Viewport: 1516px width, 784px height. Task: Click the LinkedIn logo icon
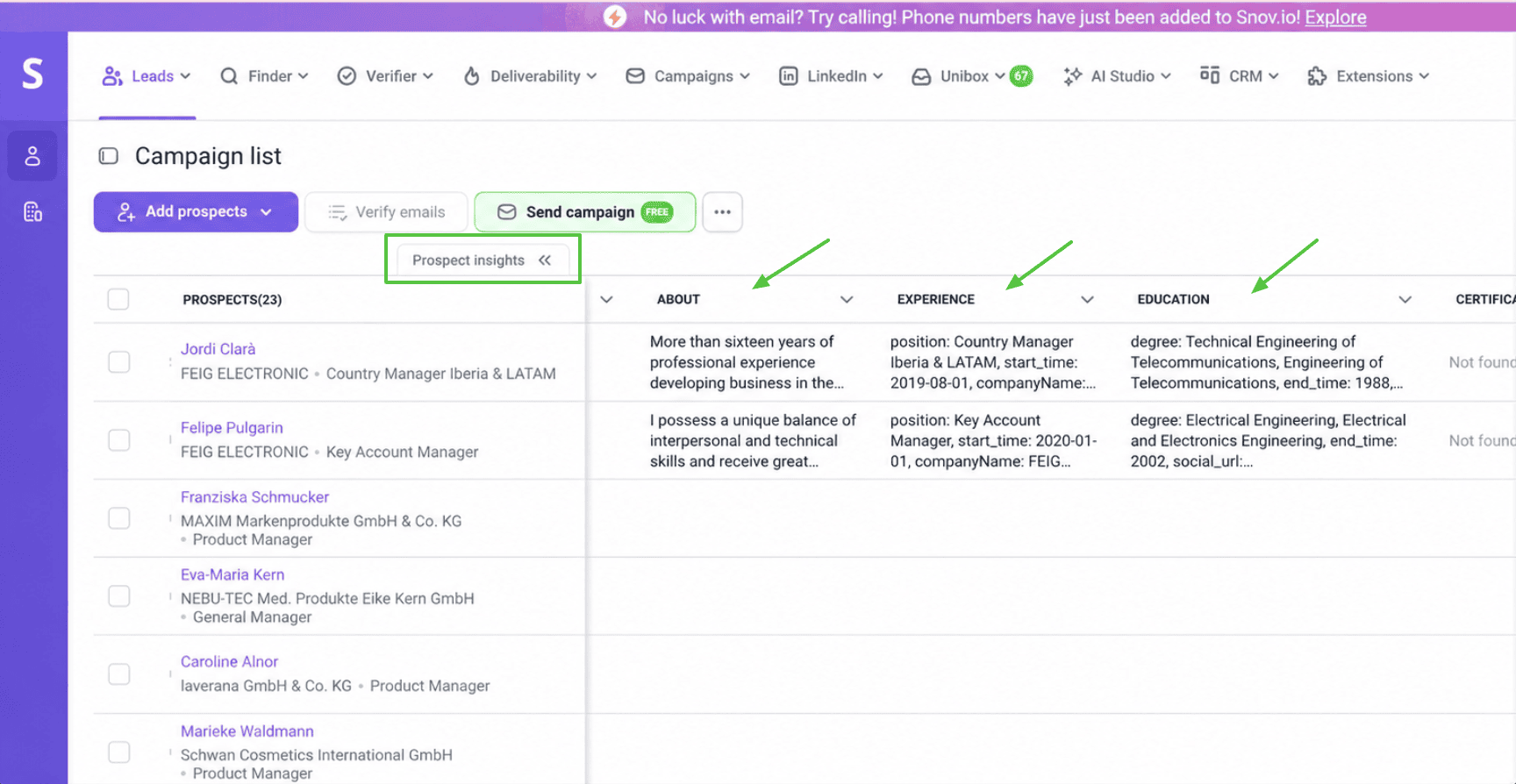pos(789,76)
